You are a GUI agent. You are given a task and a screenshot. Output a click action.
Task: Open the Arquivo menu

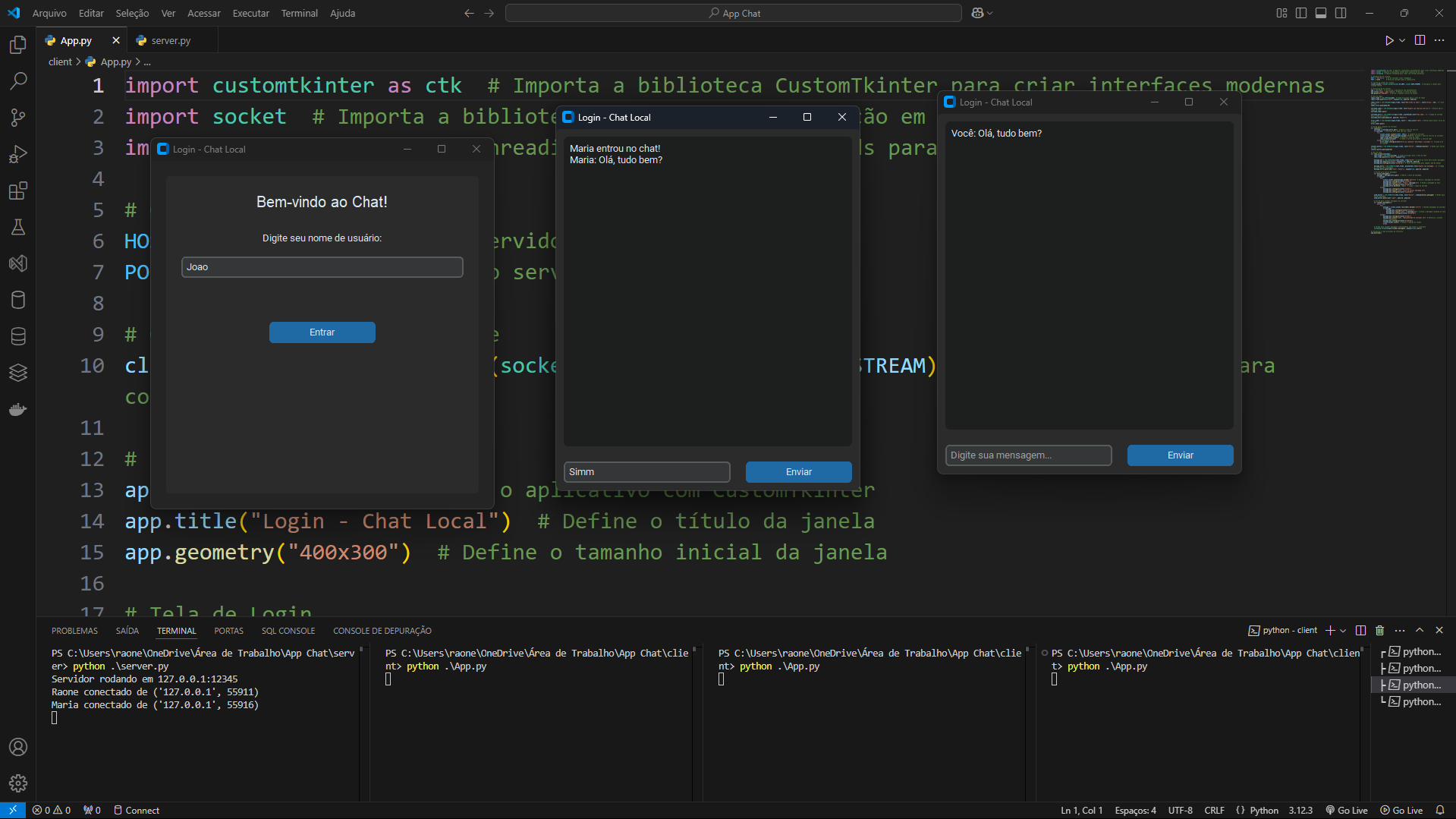coord(49,13)
